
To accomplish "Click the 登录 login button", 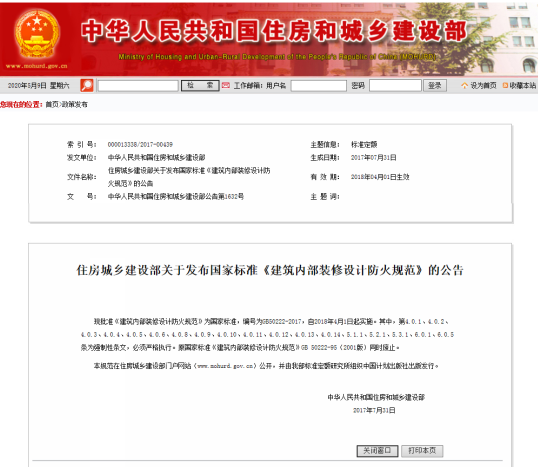I will 435,85.
